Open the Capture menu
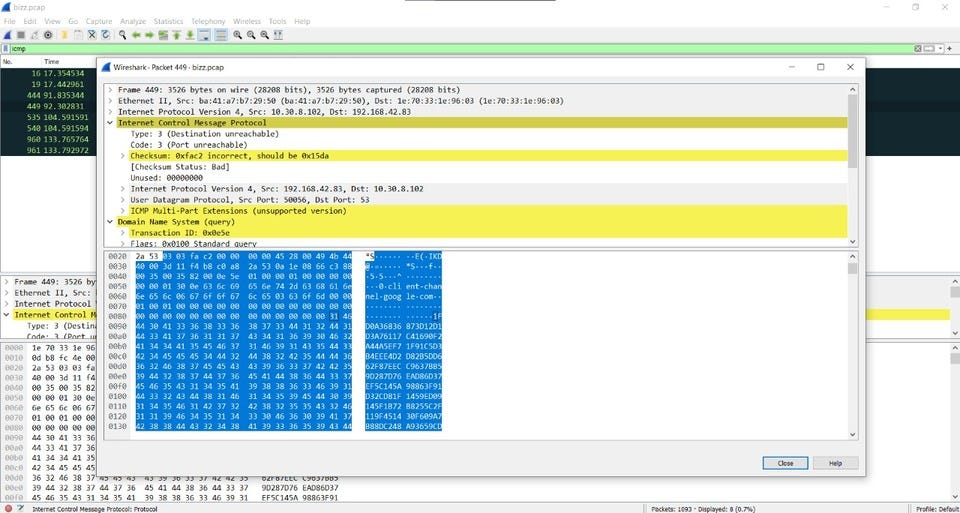Screen dimensions: 960x513 pos(99,21)
